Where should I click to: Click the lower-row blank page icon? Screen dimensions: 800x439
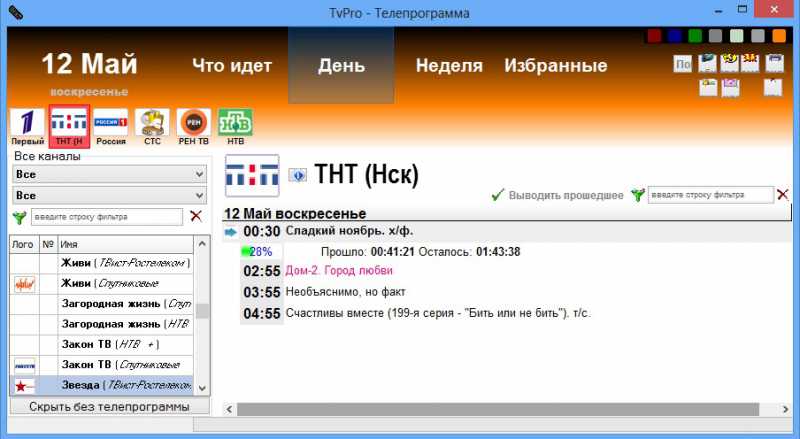tap(773, 87)
